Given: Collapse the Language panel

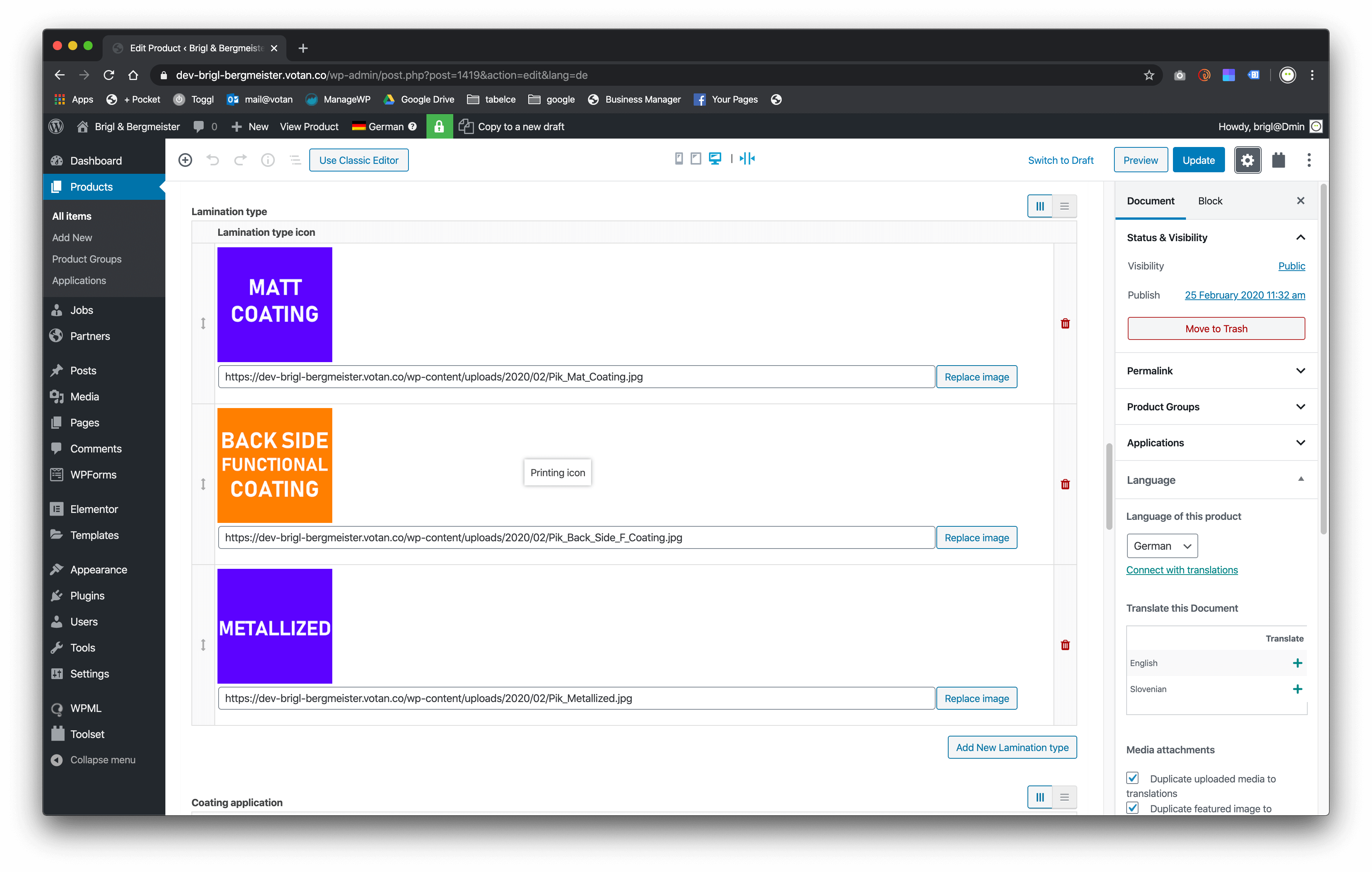Looking at the screenshot, I should 1301,480.
